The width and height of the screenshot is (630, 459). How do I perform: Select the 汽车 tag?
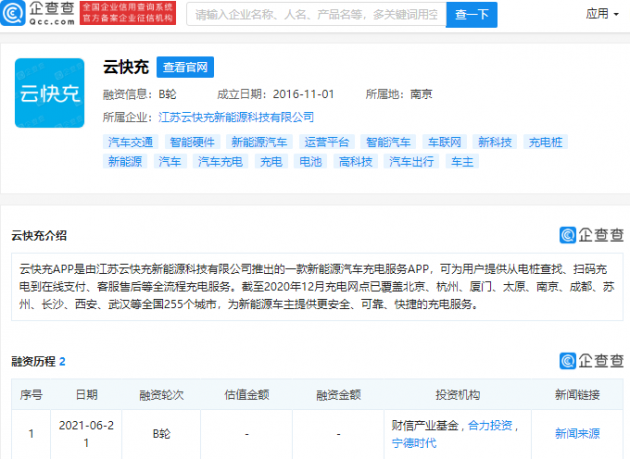pos(170,162)
